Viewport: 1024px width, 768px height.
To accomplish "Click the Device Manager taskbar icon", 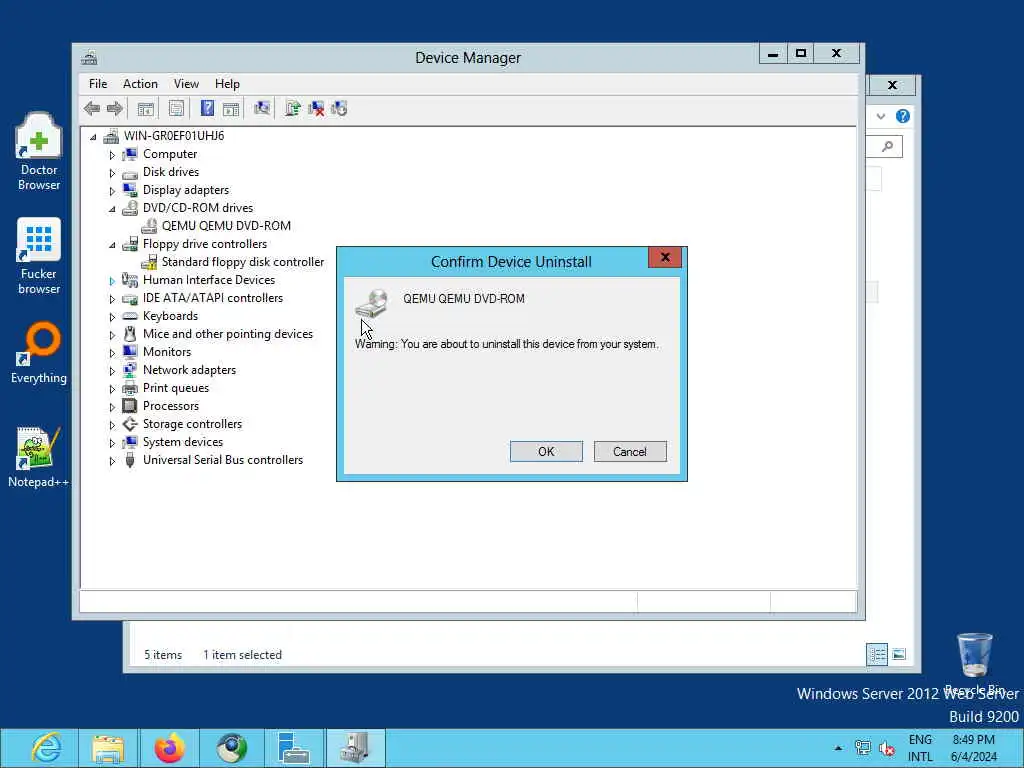I will point(355,748).
